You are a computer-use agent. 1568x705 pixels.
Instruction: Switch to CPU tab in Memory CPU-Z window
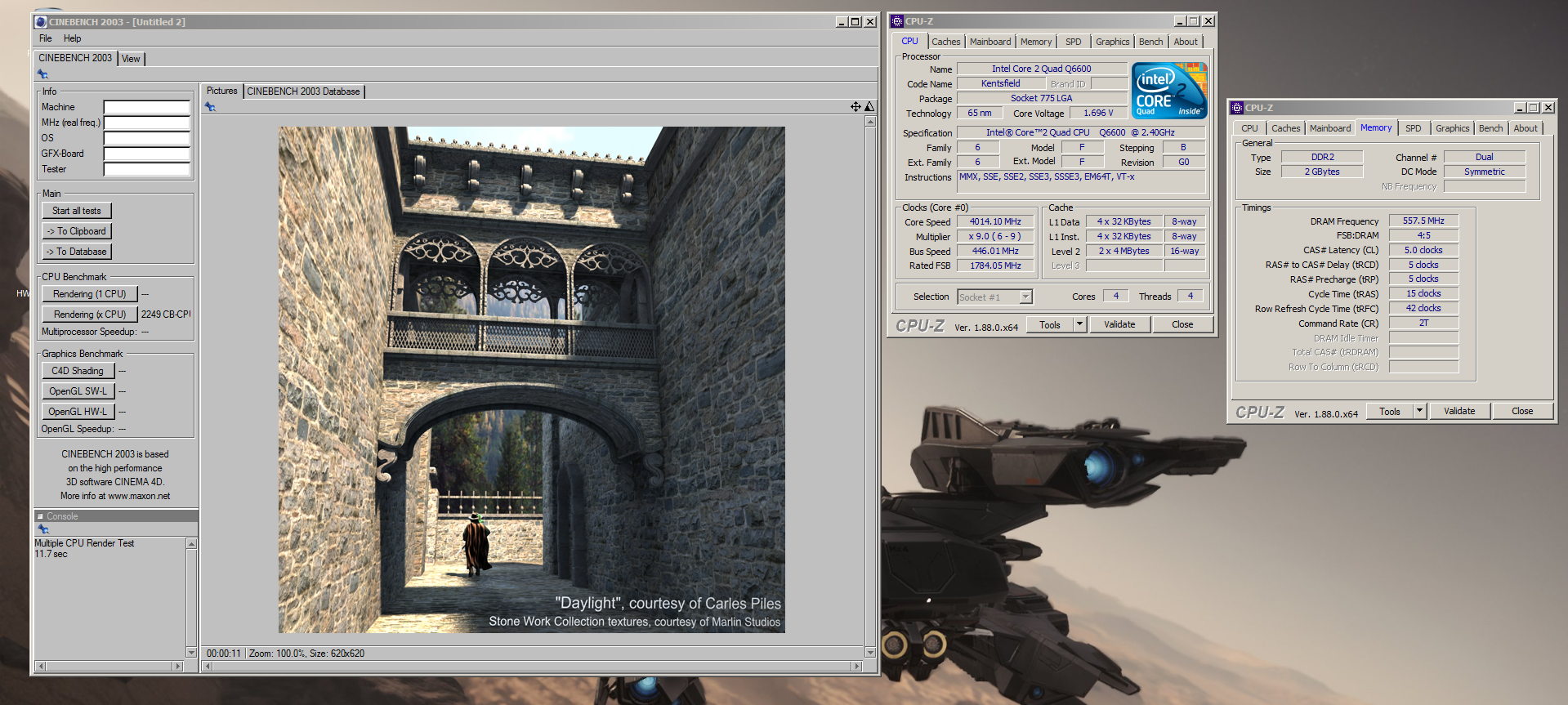point(1249,128)
